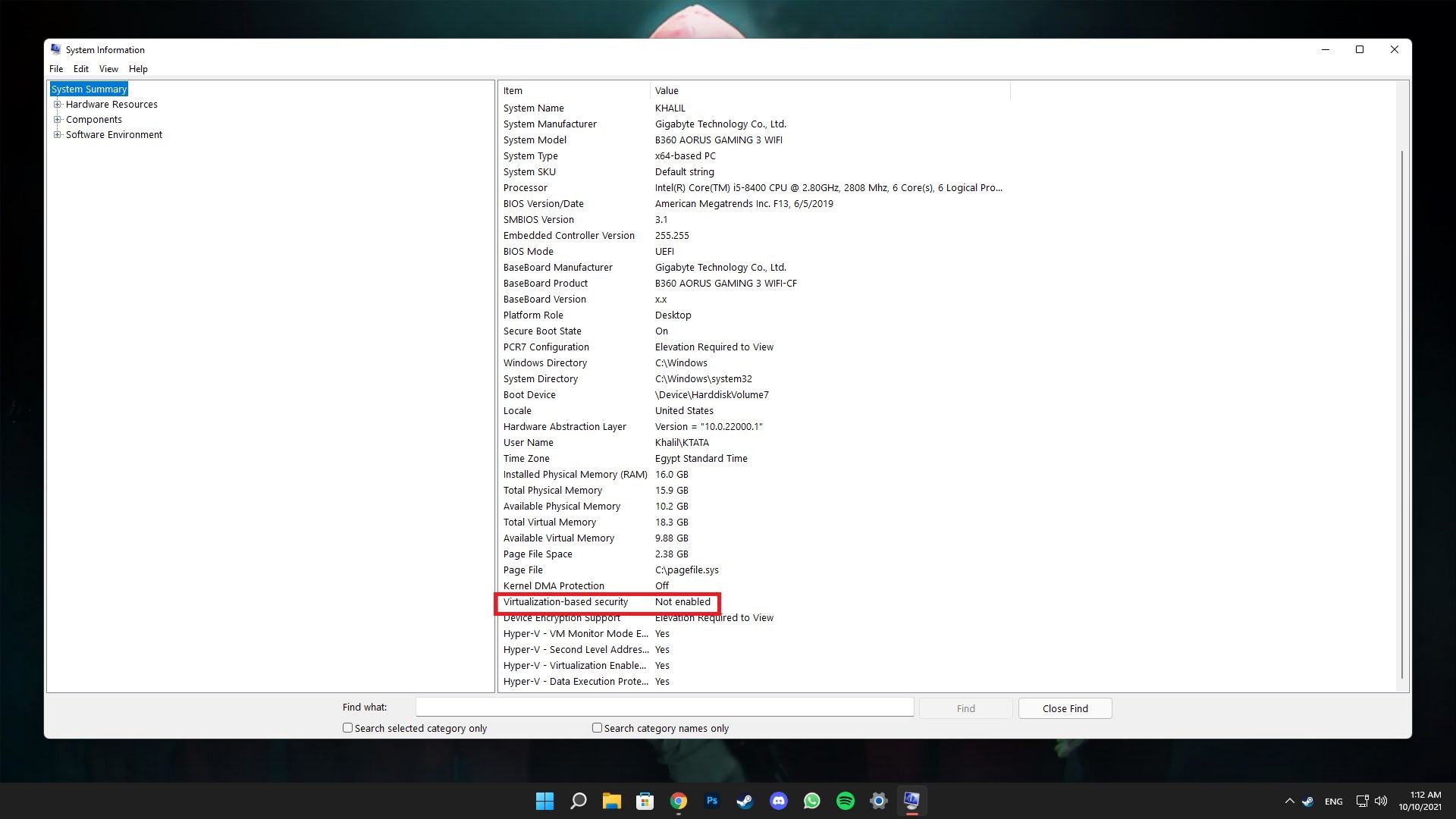Select the System Model row

tap(755, 140)
